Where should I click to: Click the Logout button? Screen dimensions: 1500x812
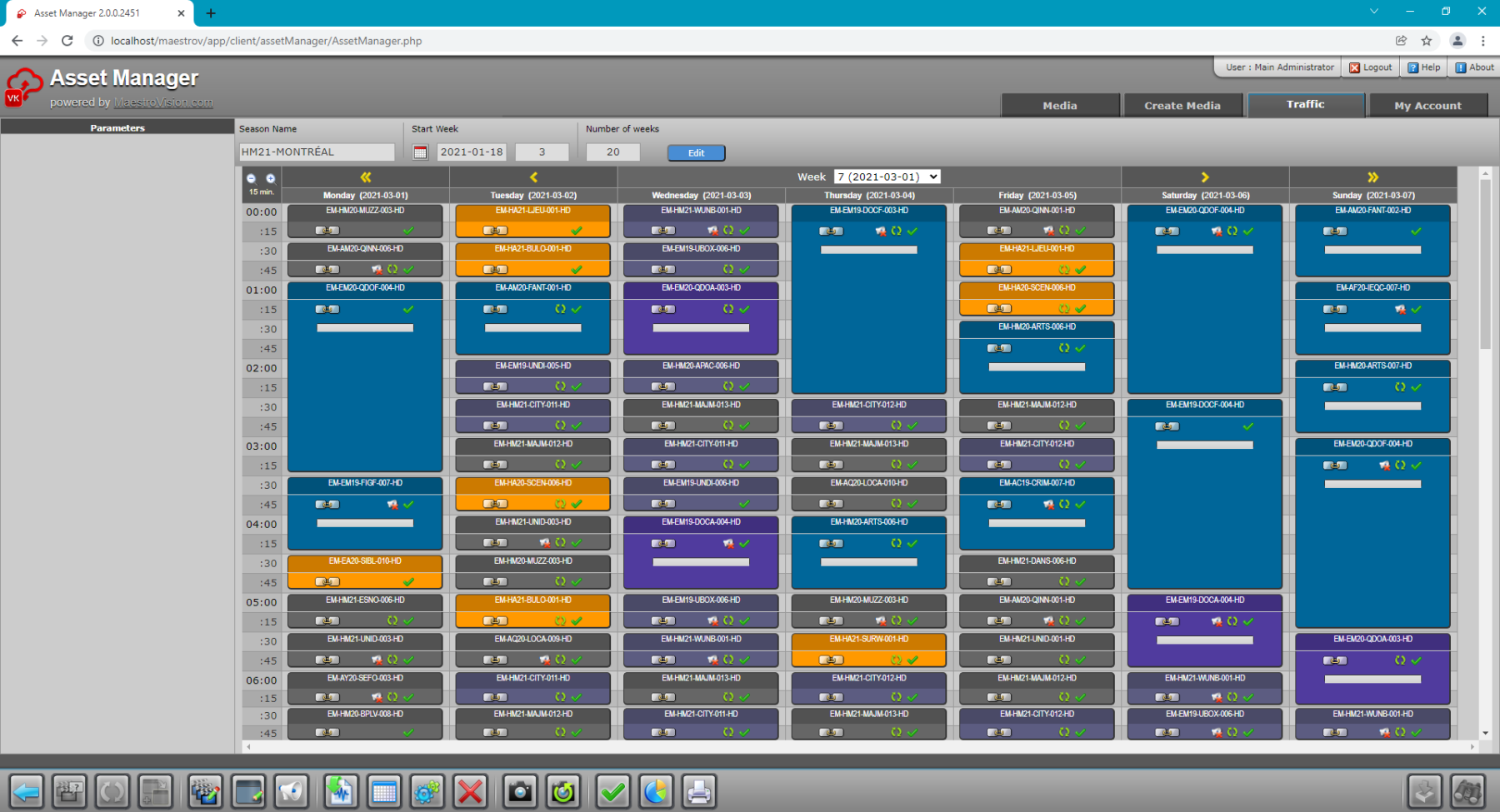pyautogui.click(x=1370, y=67)
